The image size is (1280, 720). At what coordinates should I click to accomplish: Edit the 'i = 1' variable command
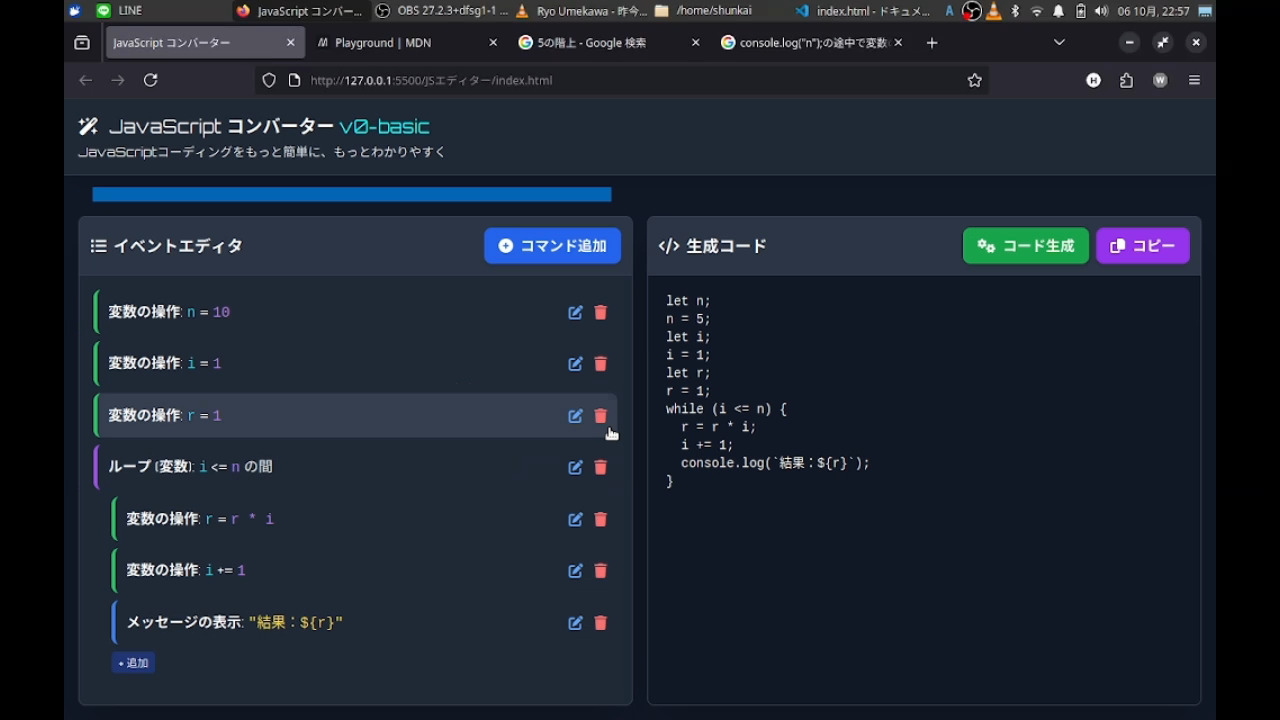tap(575, 364)
